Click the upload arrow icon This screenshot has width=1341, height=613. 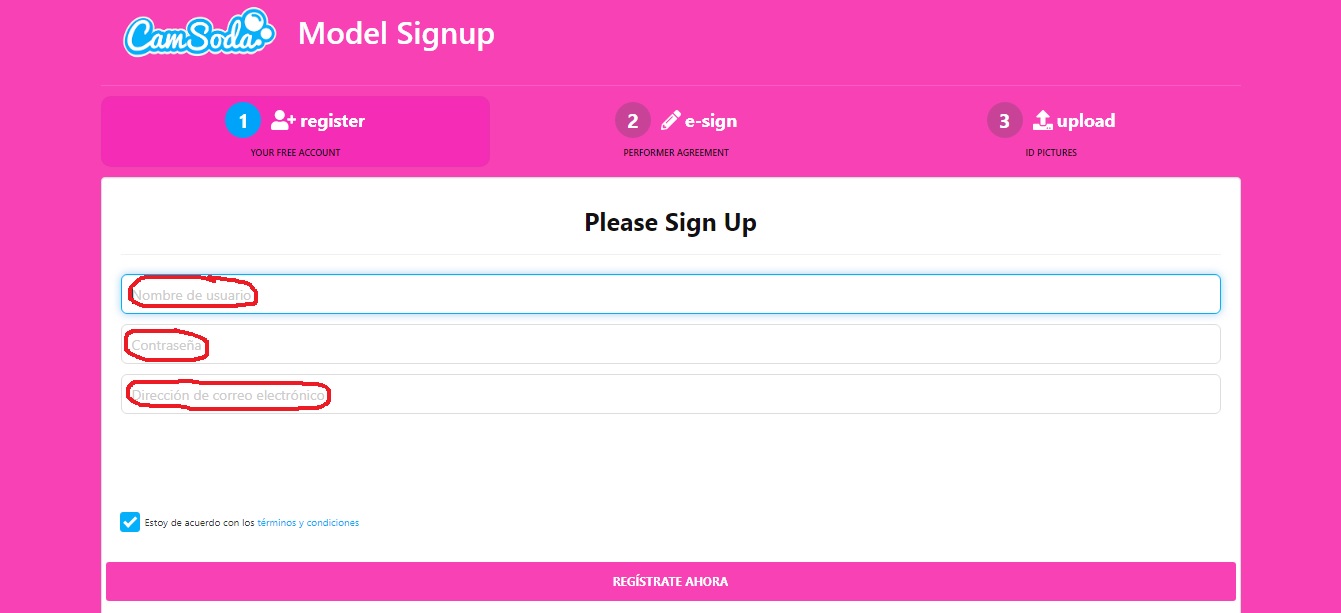[1043, 121]
